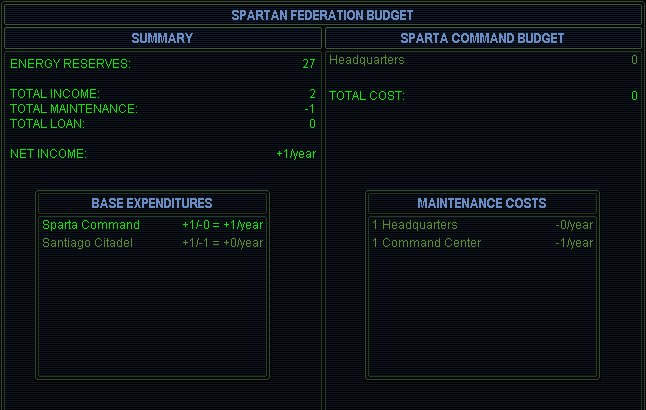Viewport: 646px width, 410px height.
Task: Click the 1 Command Center maintenance row
Action: pos(426,243)
